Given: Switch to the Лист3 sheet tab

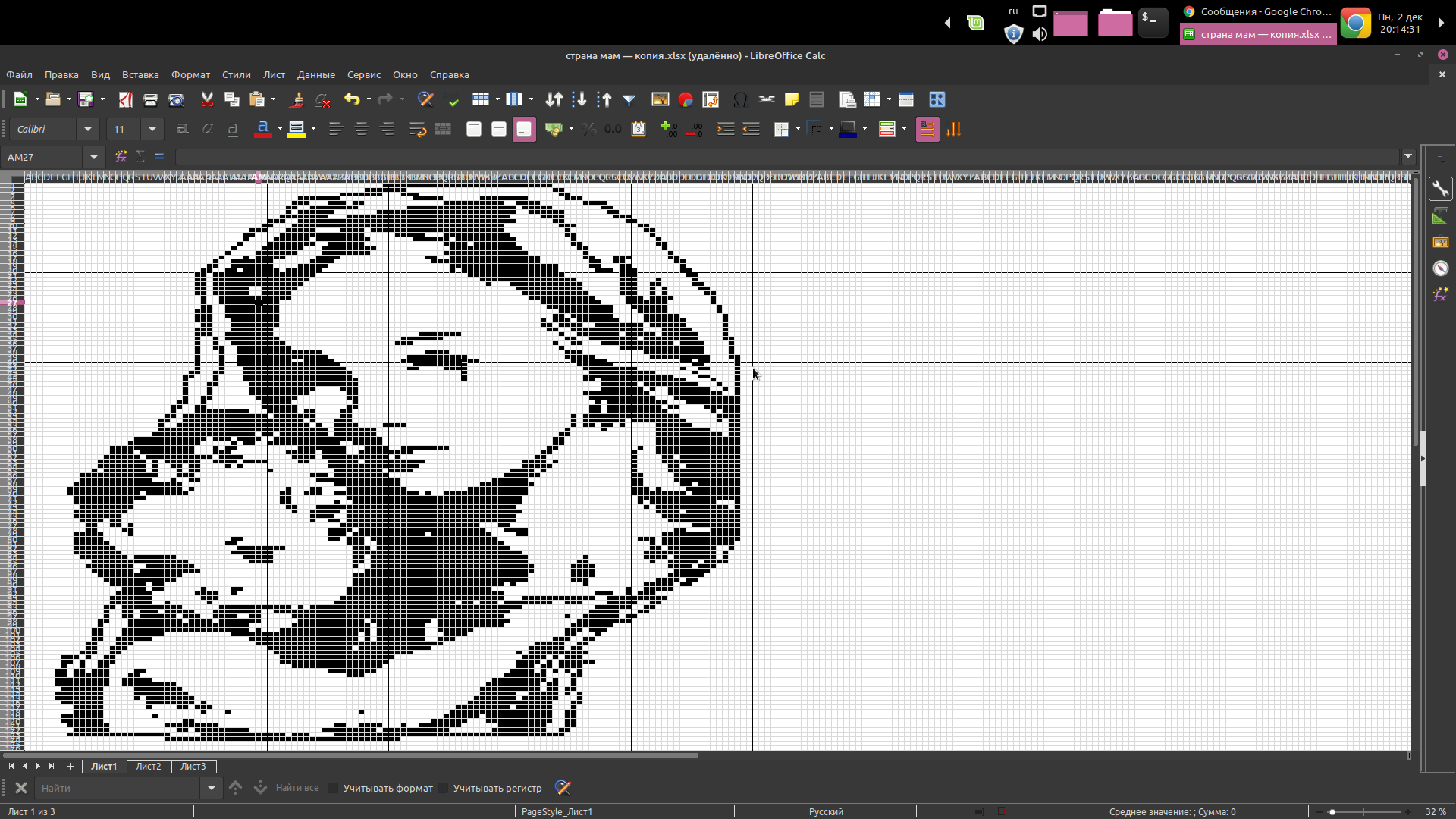Looking at the screenshot, I should [x=193, y=767].
